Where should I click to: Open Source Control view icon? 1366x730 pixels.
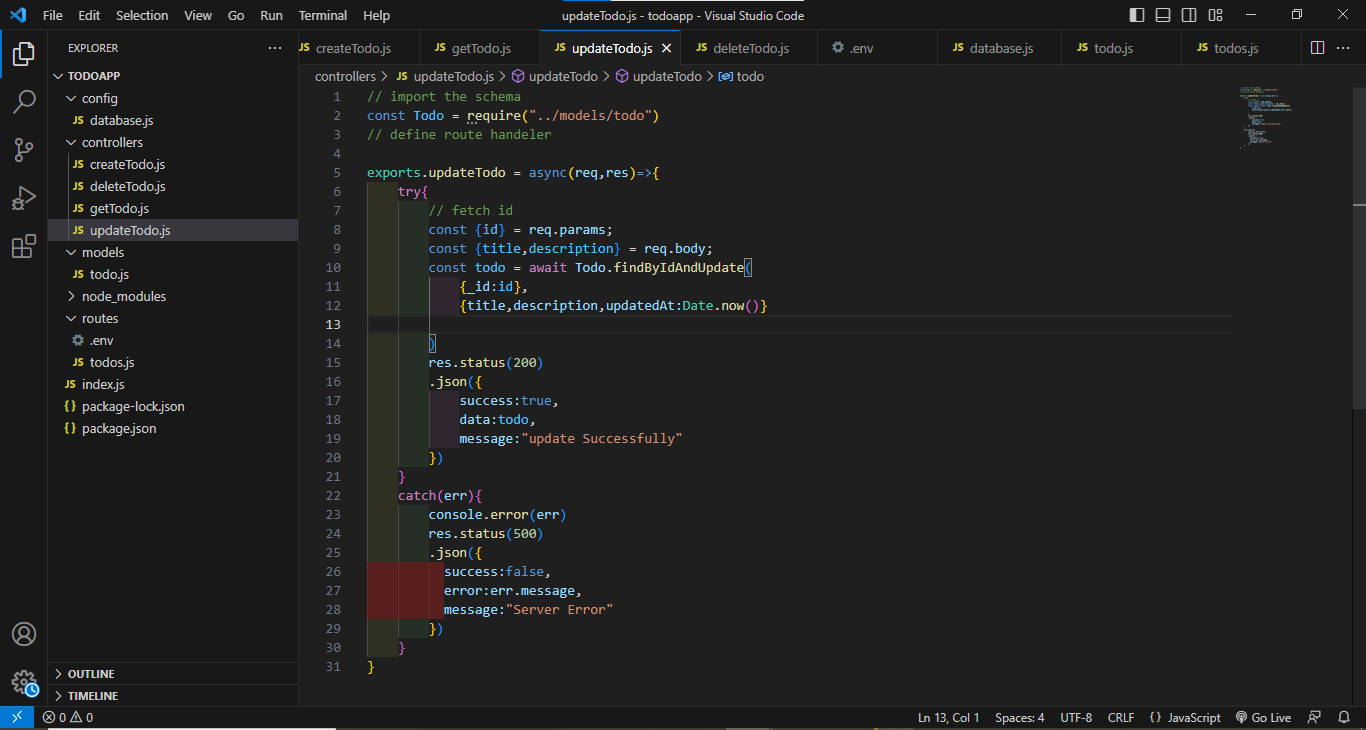[24, 150]
